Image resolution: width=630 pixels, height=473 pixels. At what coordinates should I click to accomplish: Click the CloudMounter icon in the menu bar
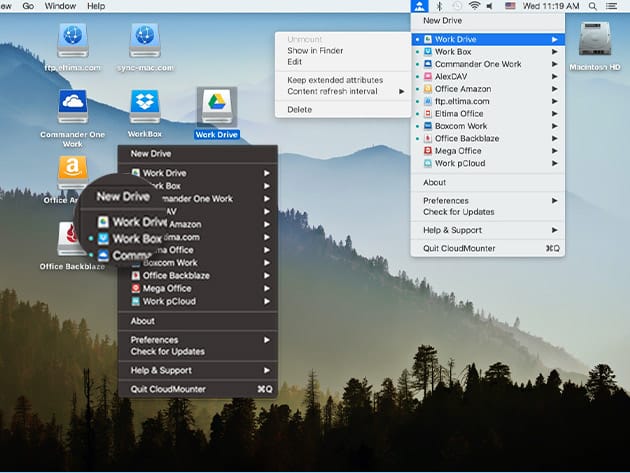pos(418,6)
